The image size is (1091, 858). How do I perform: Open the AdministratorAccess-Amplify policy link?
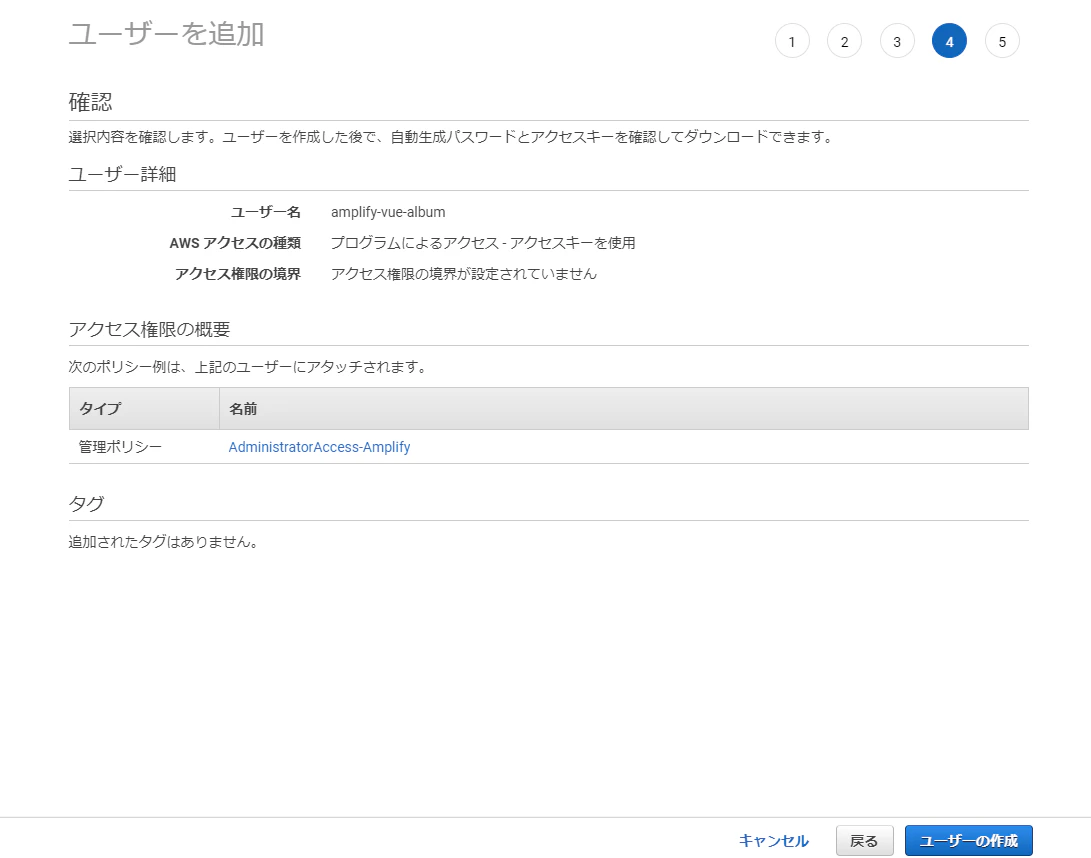tap(319, 447)
